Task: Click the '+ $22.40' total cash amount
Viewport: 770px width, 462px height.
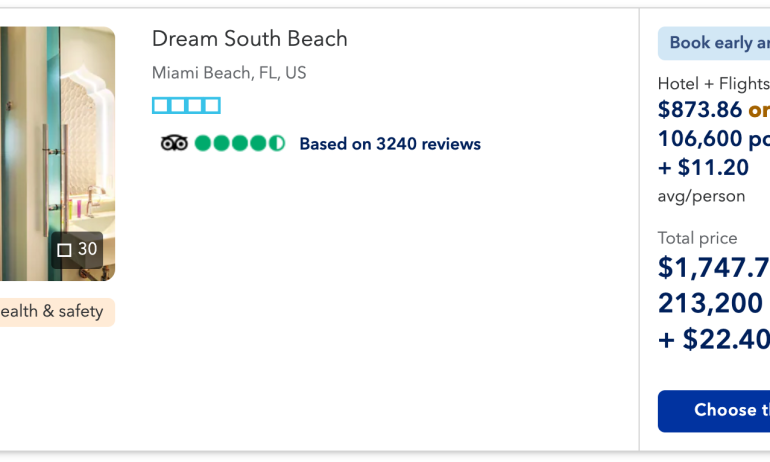Action: [713, 339]
